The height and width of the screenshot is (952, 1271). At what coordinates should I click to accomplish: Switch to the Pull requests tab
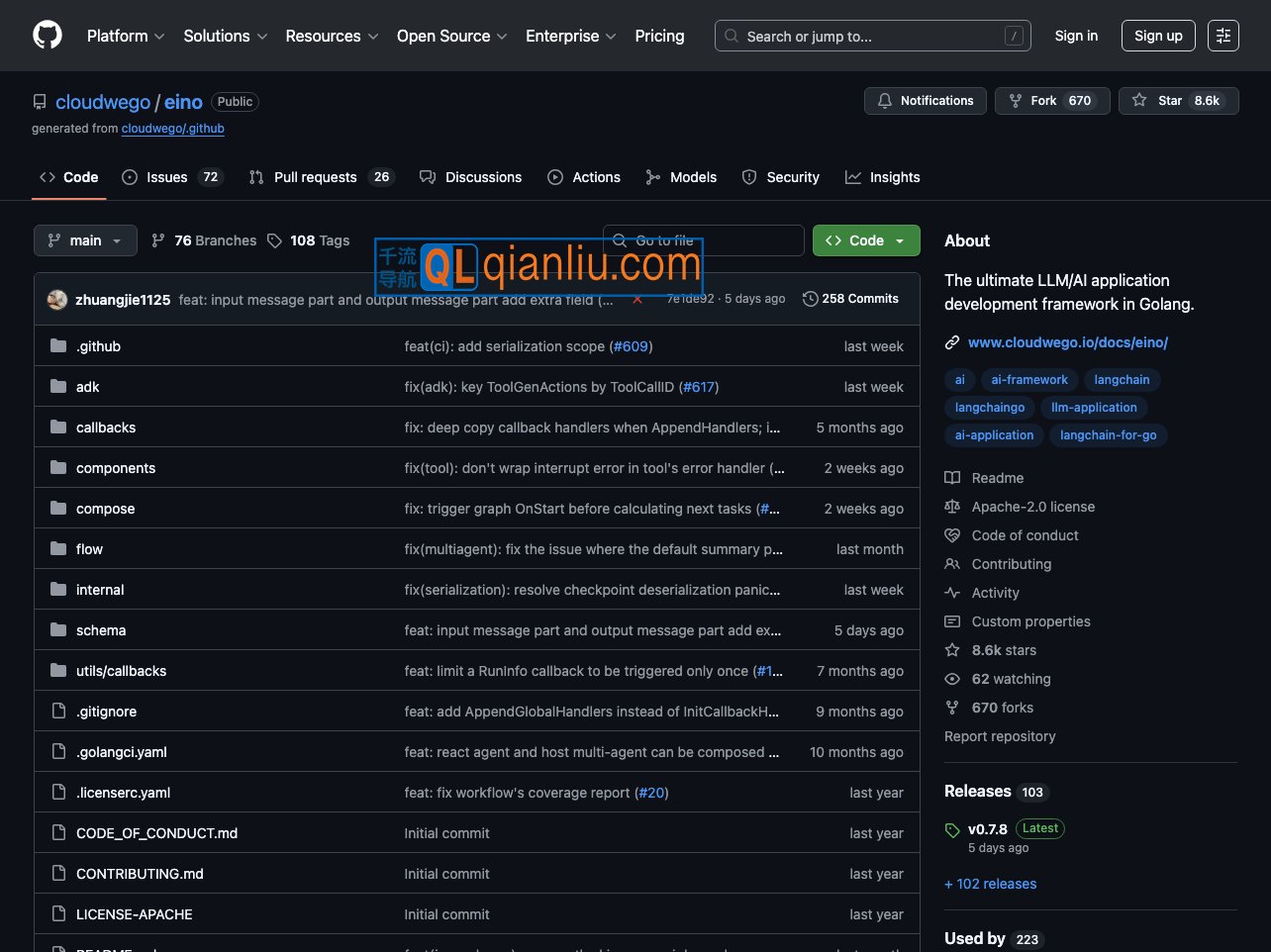[x=321, y=177]
